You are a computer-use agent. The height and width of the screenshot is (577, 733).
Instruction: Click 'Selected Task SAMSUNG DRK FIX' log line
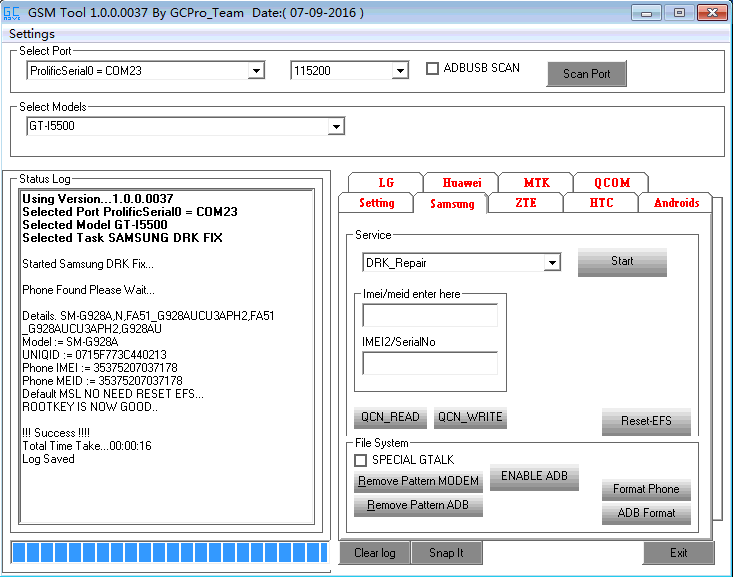tap(122, 238)
